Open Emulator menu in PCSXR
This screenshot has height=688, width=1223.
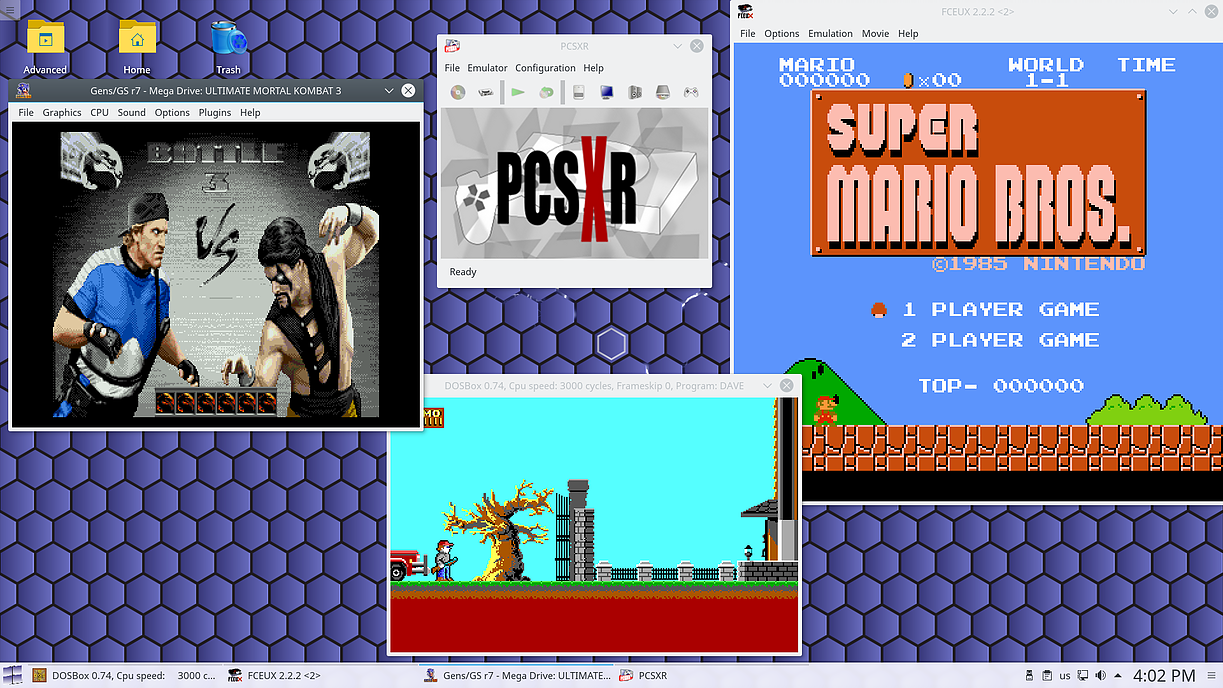click(x=487, y=68)
